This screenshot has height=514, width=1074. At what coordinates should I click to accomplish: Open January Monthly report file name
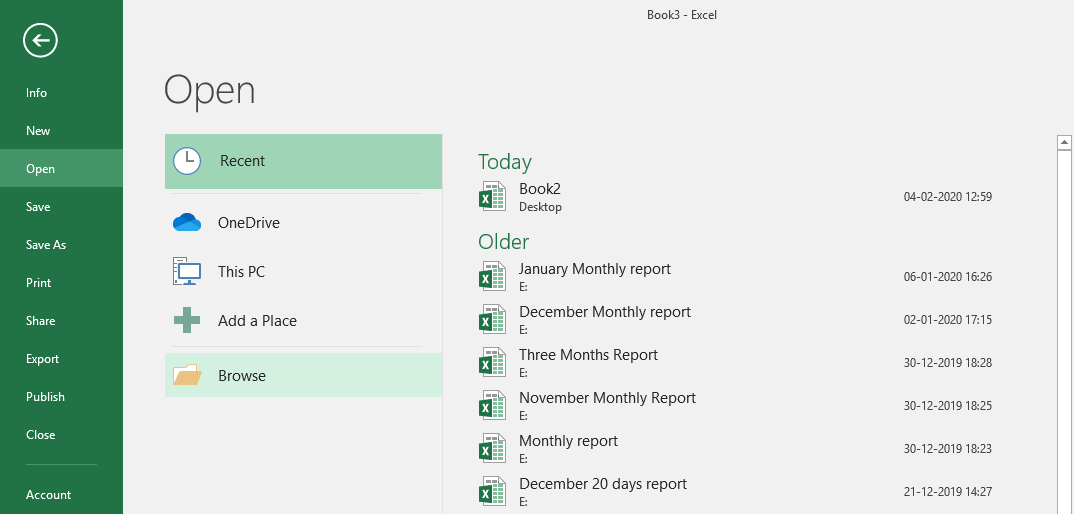click(x=595, y=269)
